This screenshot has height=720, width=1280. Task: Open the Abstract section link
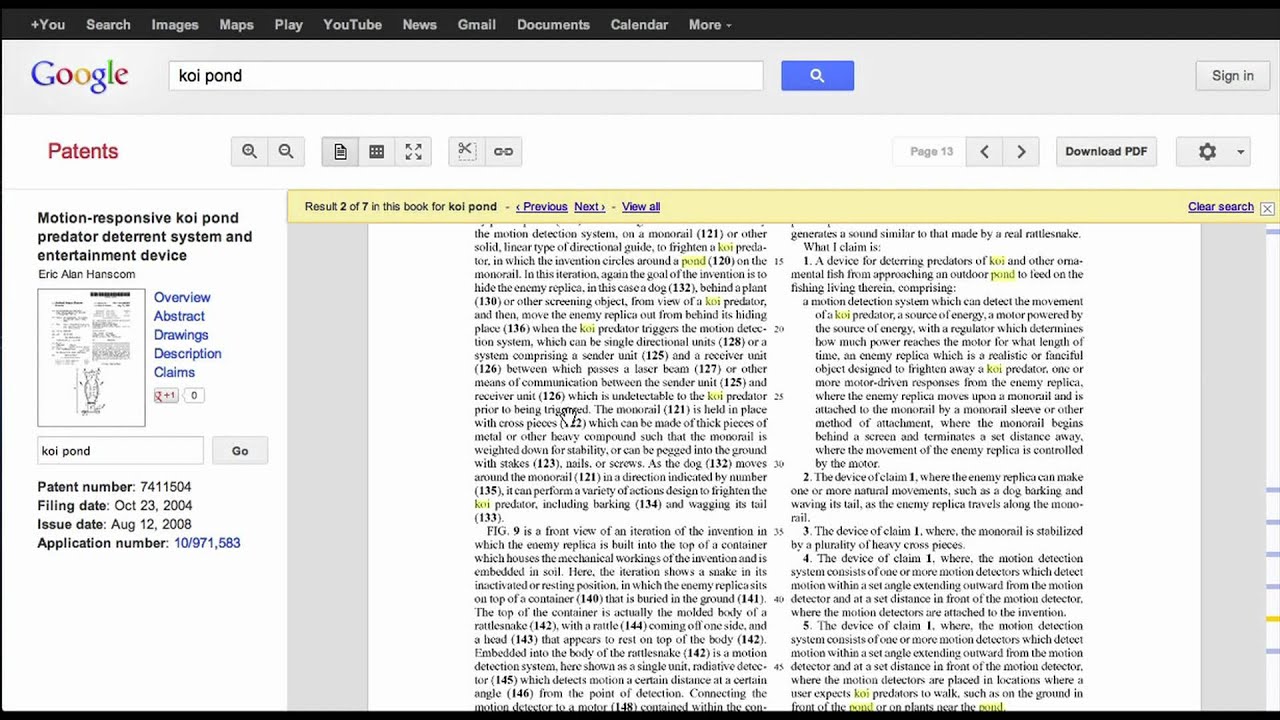(179, 316)
